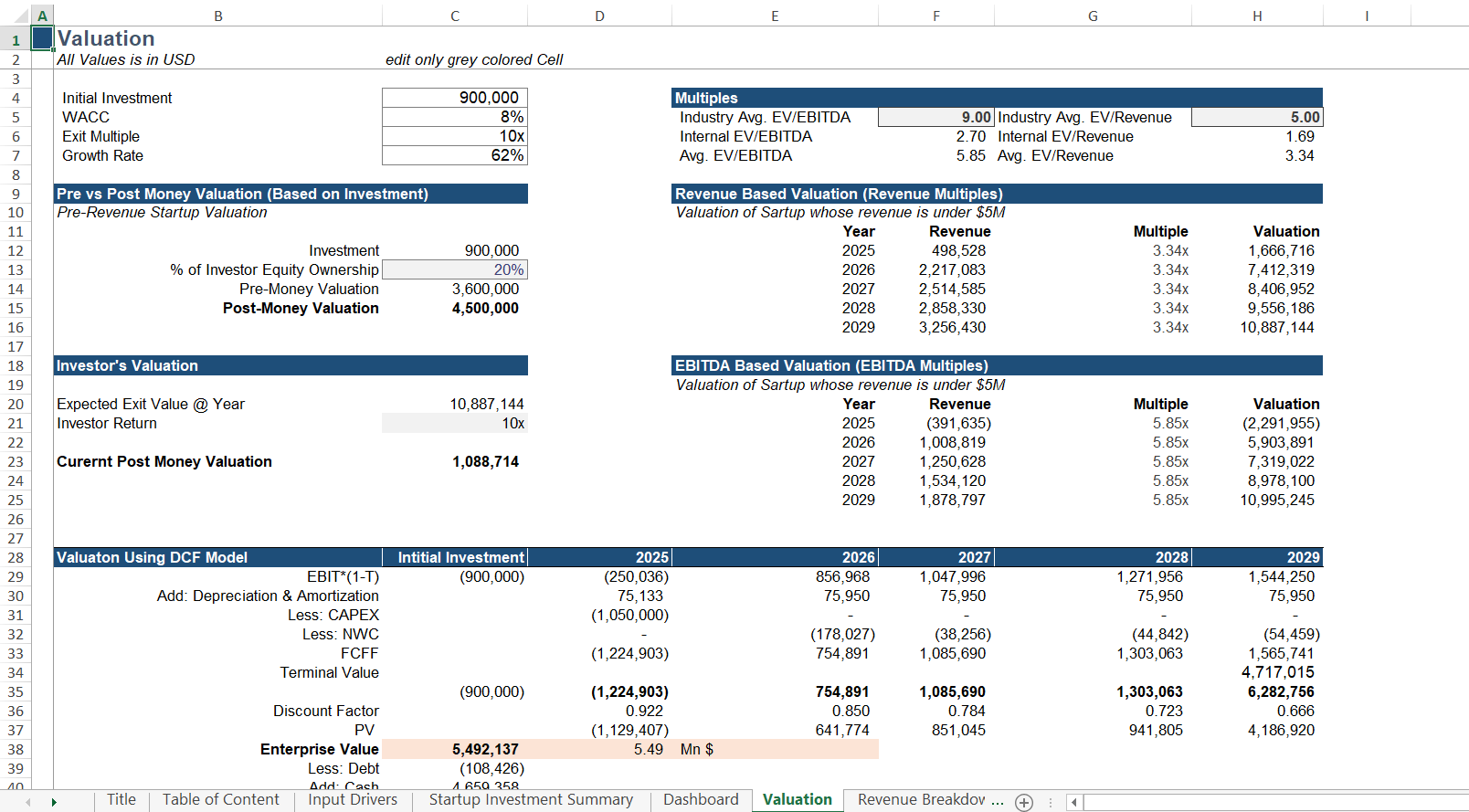This screenshot has width=1469, height=812.
Task: Select the Pre-Money Valuation 3,600,000 cell
Action: [x=455, y=289]
